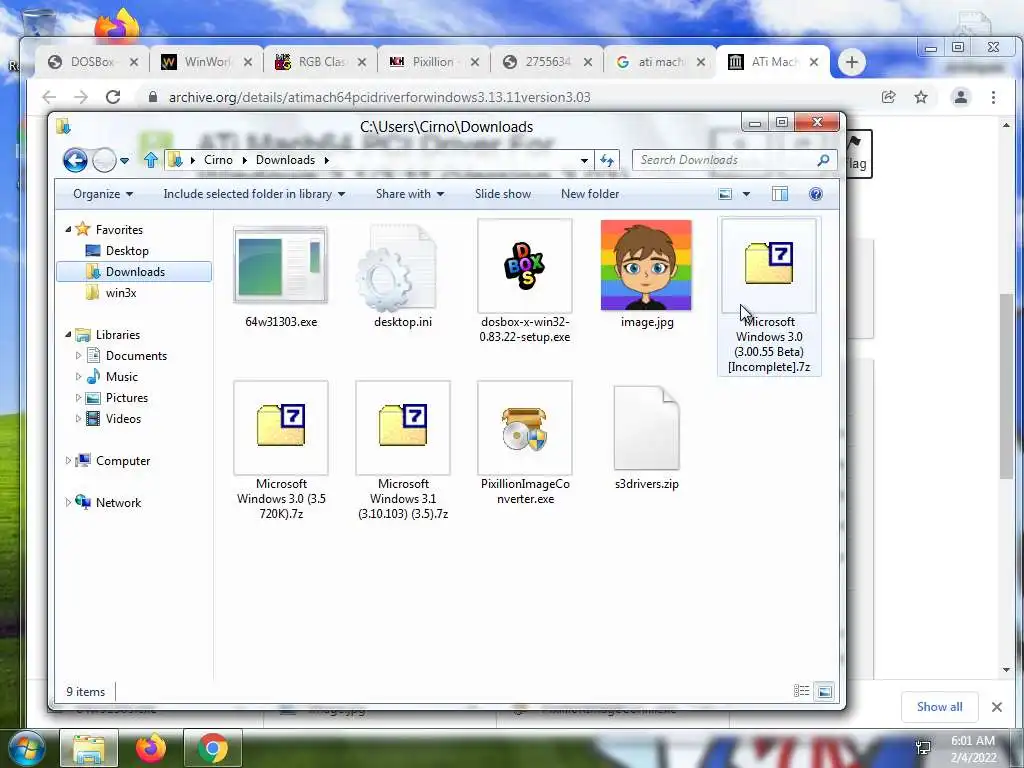Click the Downloads breadcrumb segment
This screenshot has width=1024, height=768.
pos(285,160)
